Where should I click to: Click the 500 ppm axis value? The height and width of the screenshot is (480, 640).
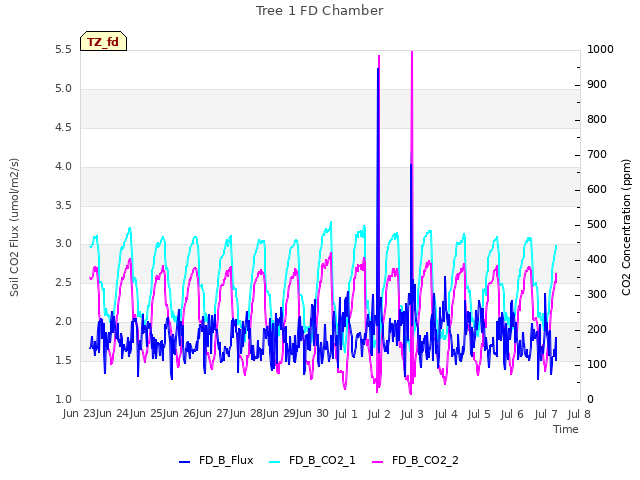pos(597,224)
